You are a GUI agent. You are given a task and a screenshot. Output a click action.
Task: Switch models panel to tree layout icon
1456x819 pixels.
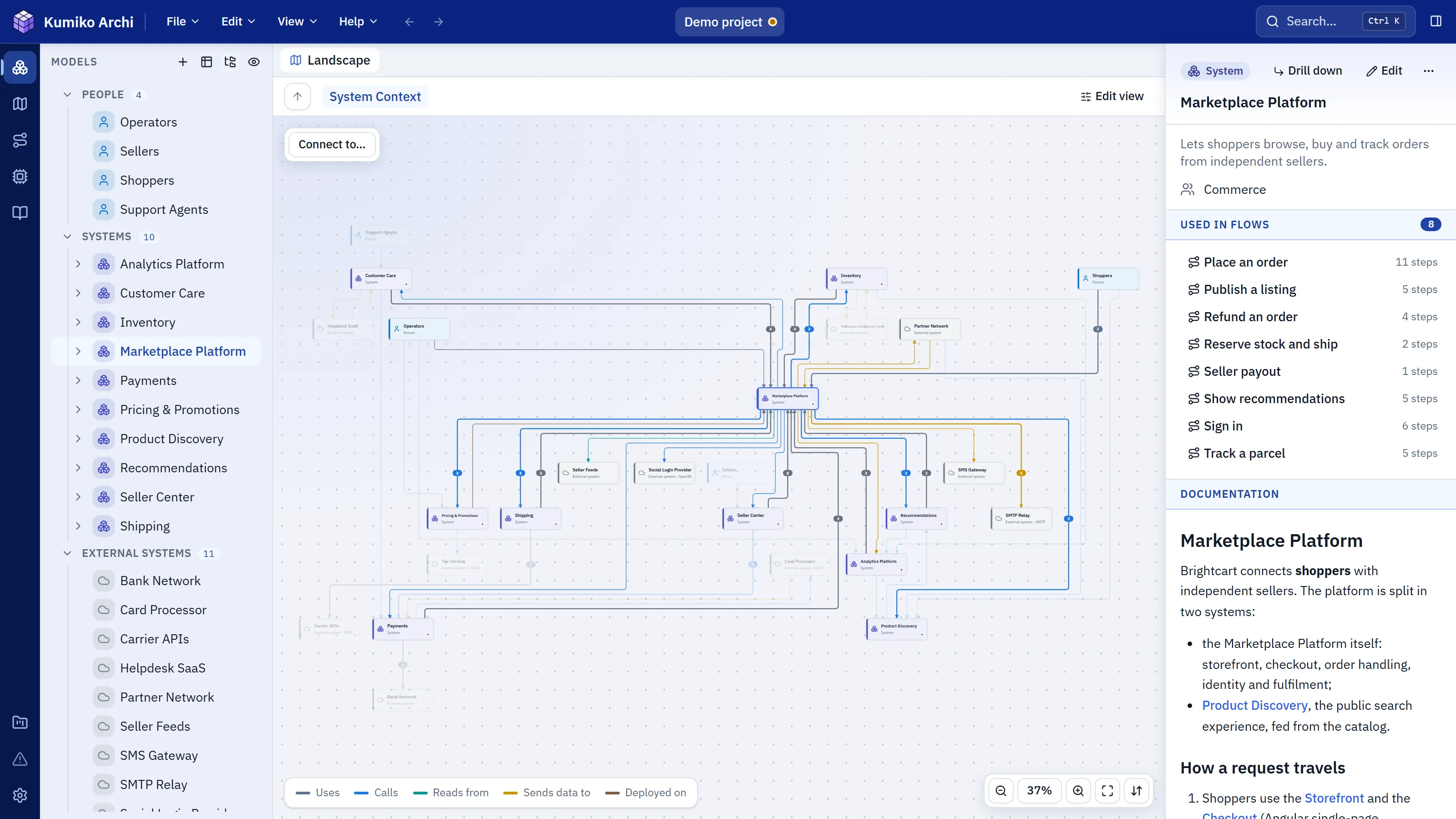tap(230, 62)
